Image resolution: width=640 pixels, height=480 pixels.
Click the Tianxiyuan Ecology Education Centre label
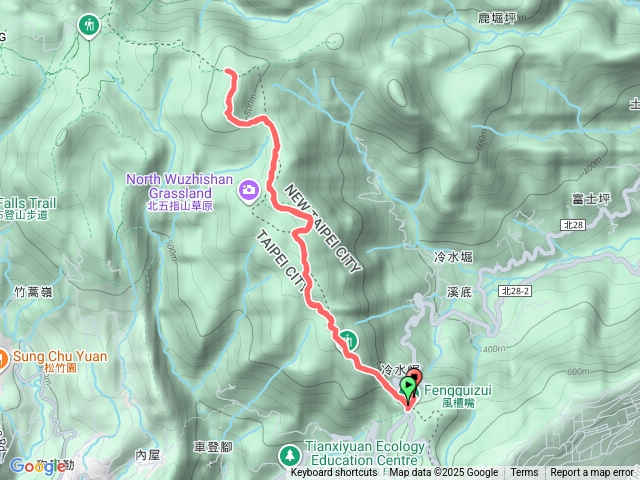click(365, 453)
